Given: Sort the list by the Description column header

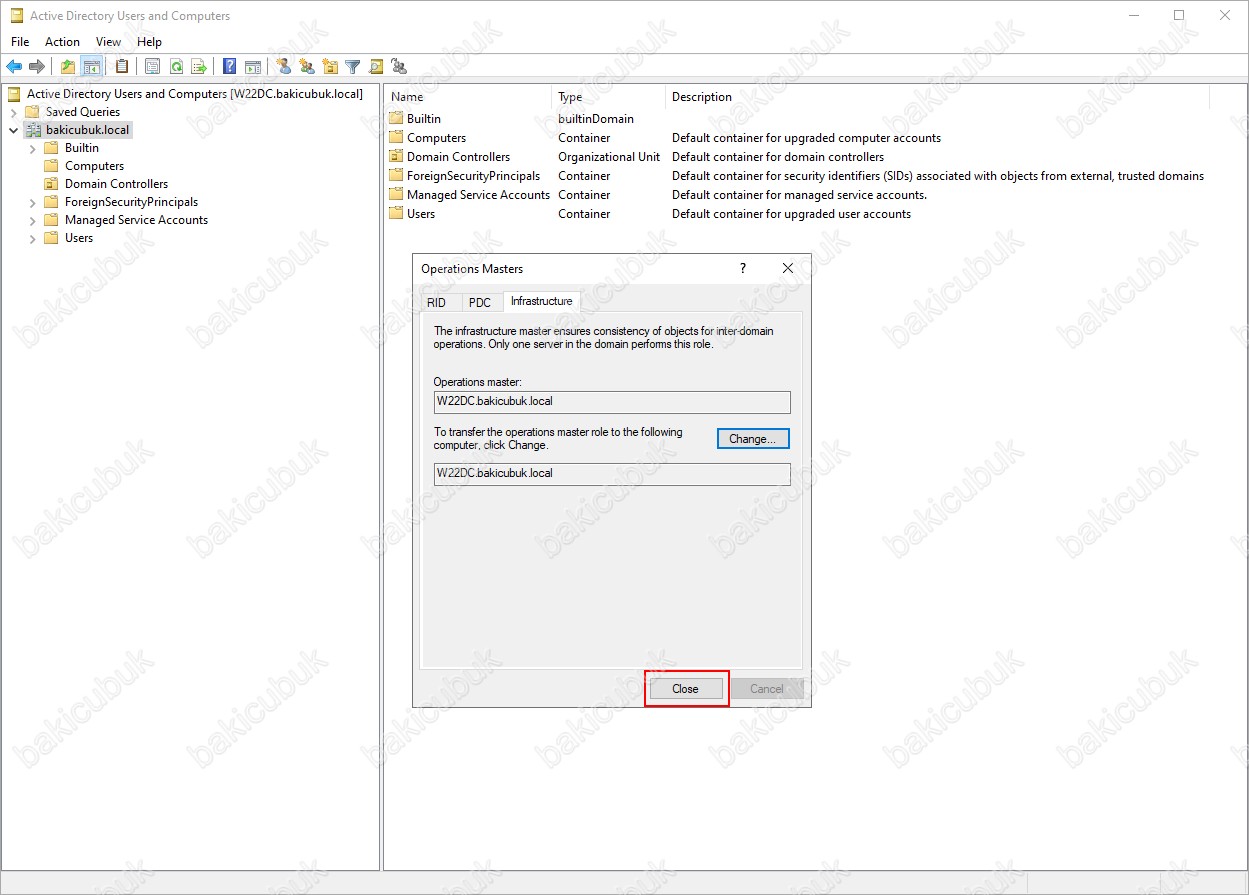Looking at the screenshot, I should [x=937, y=97].
